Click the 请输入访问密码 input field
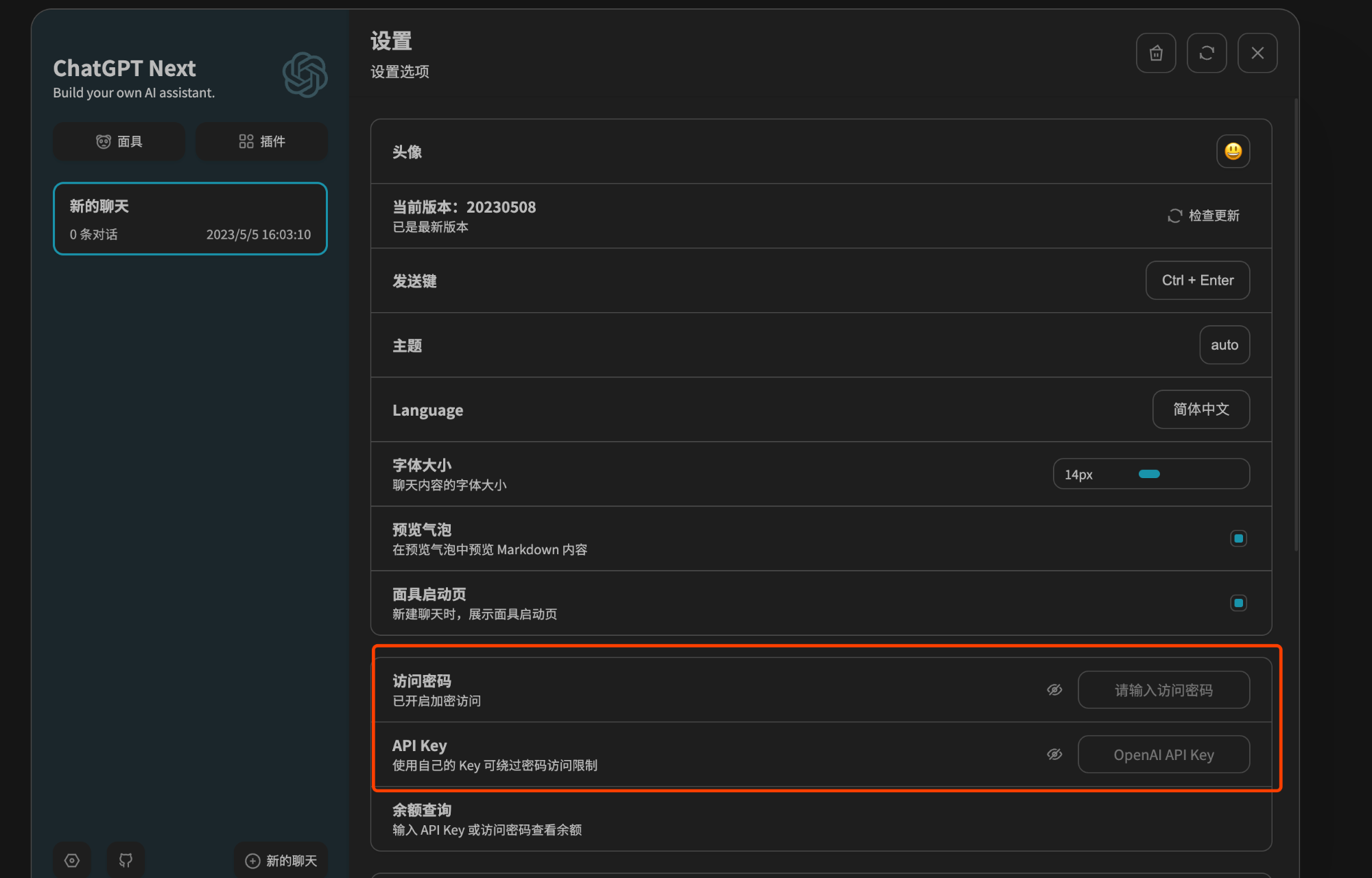 pyautogui.click(x=1163, y=689)
